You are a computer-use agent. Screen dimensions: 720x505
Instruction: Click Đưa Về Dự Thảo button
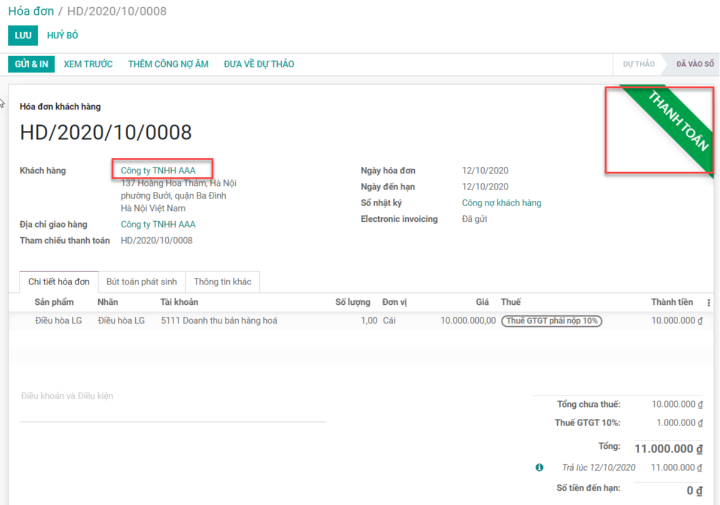coord(259,64)
